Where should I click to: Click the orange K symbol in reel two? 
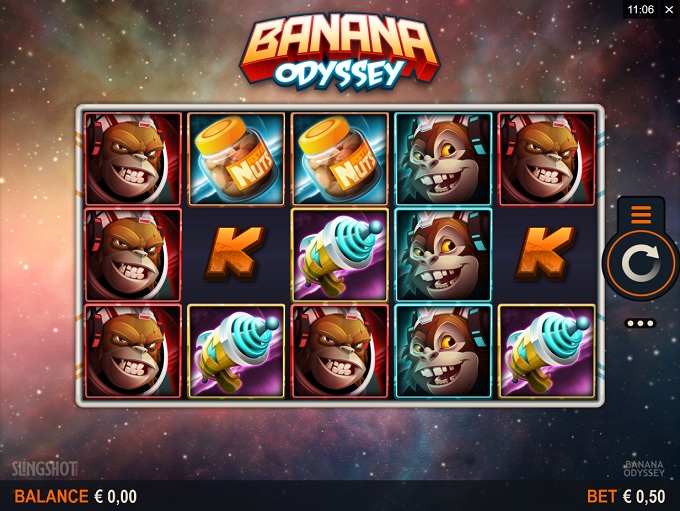pyautogui.click(x=235, y=253)
